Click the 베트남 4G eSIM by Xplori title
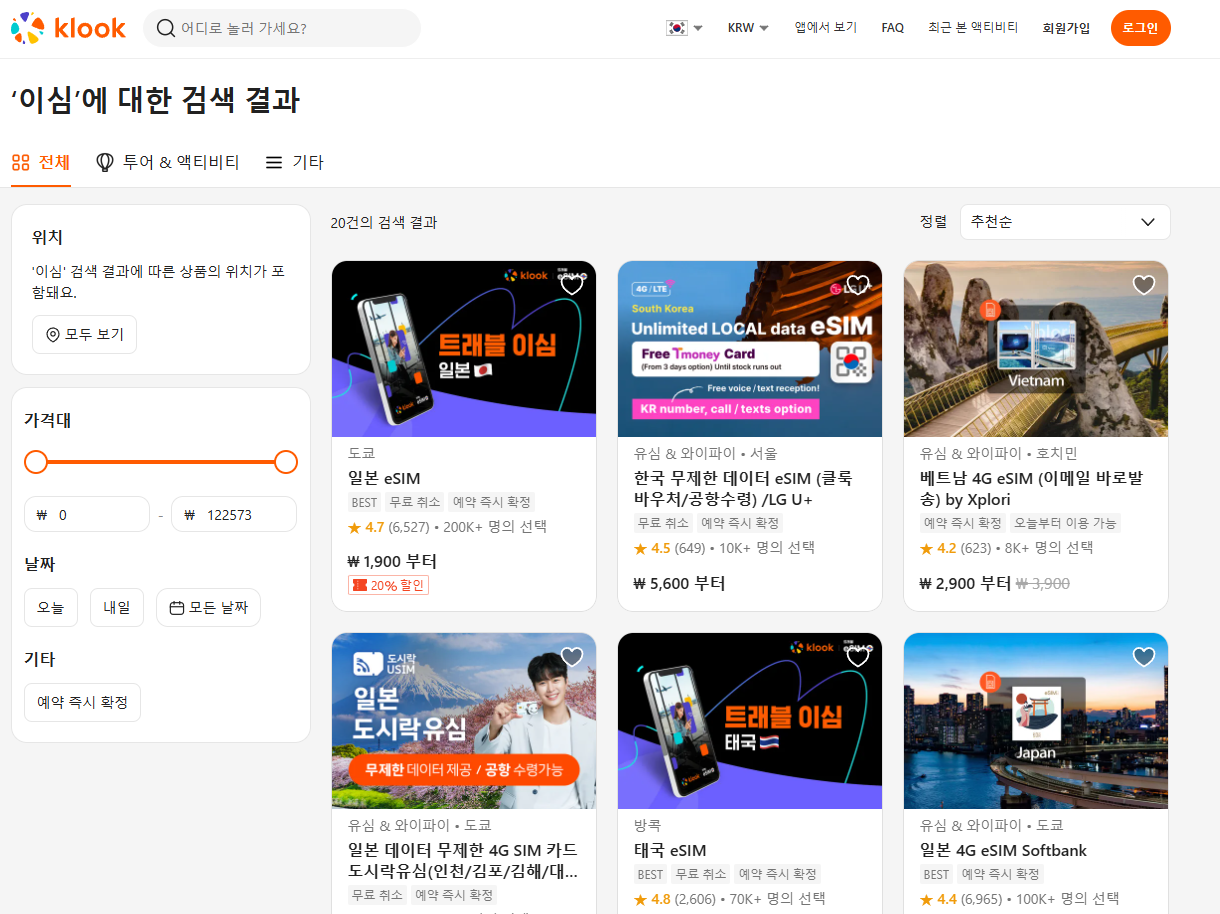The height and width of the screenshot is (914, 1220). point(1031,489)
